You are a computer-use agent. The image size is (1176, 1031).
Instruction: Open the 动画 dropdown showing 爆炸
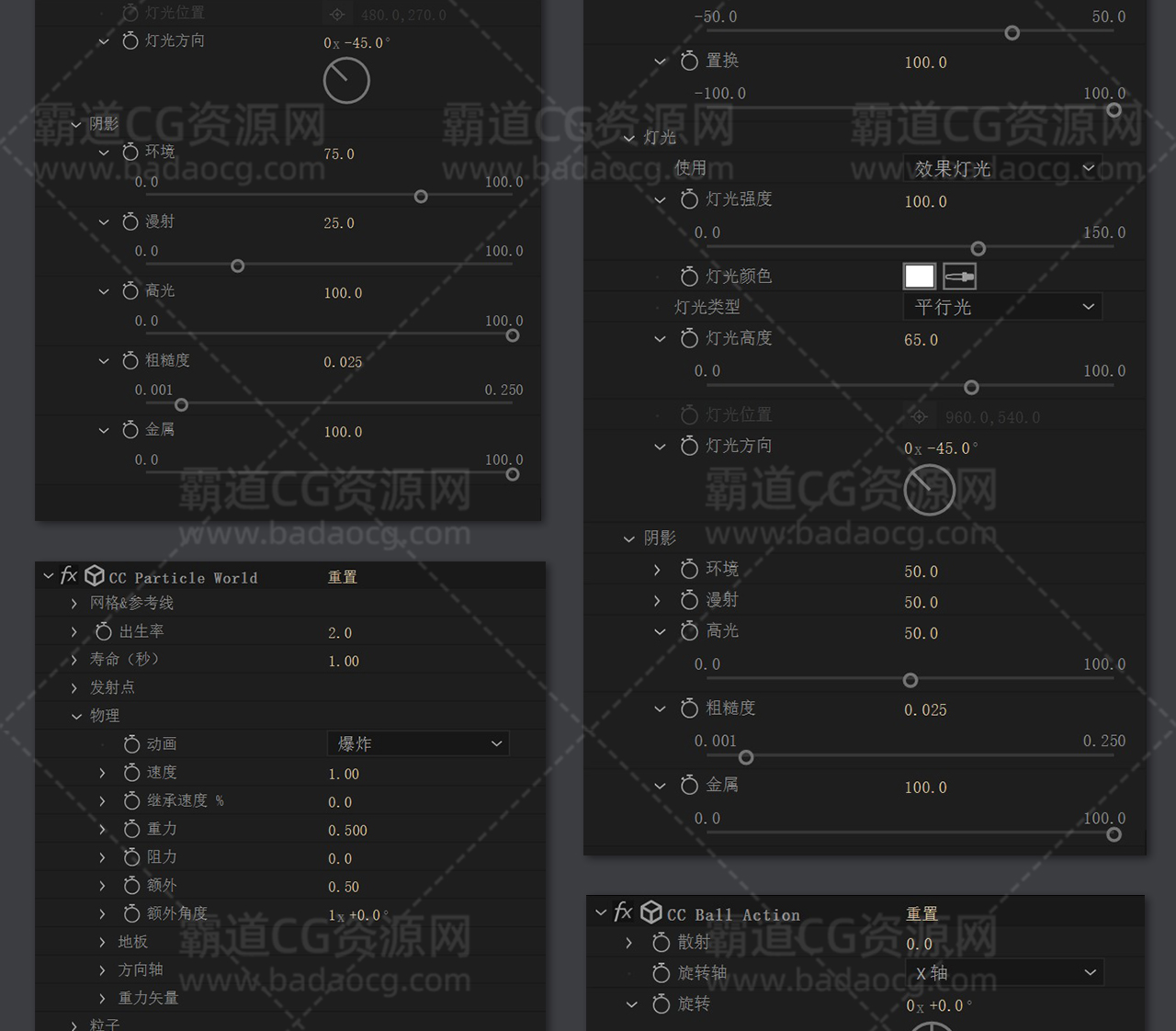pyautogui.click(x=418, y=744)
